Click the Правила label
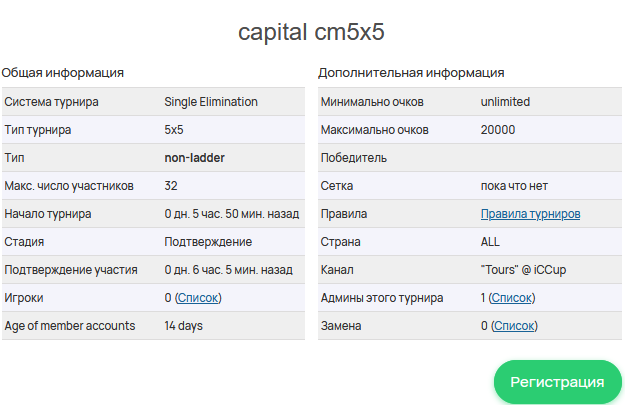 pyautogui.click(x=344, y=214)
